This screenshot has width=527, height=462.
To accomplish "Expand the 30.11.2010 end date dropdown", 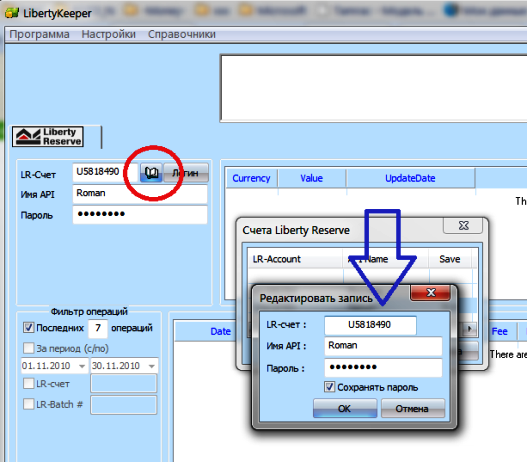I will pos(152,366).
